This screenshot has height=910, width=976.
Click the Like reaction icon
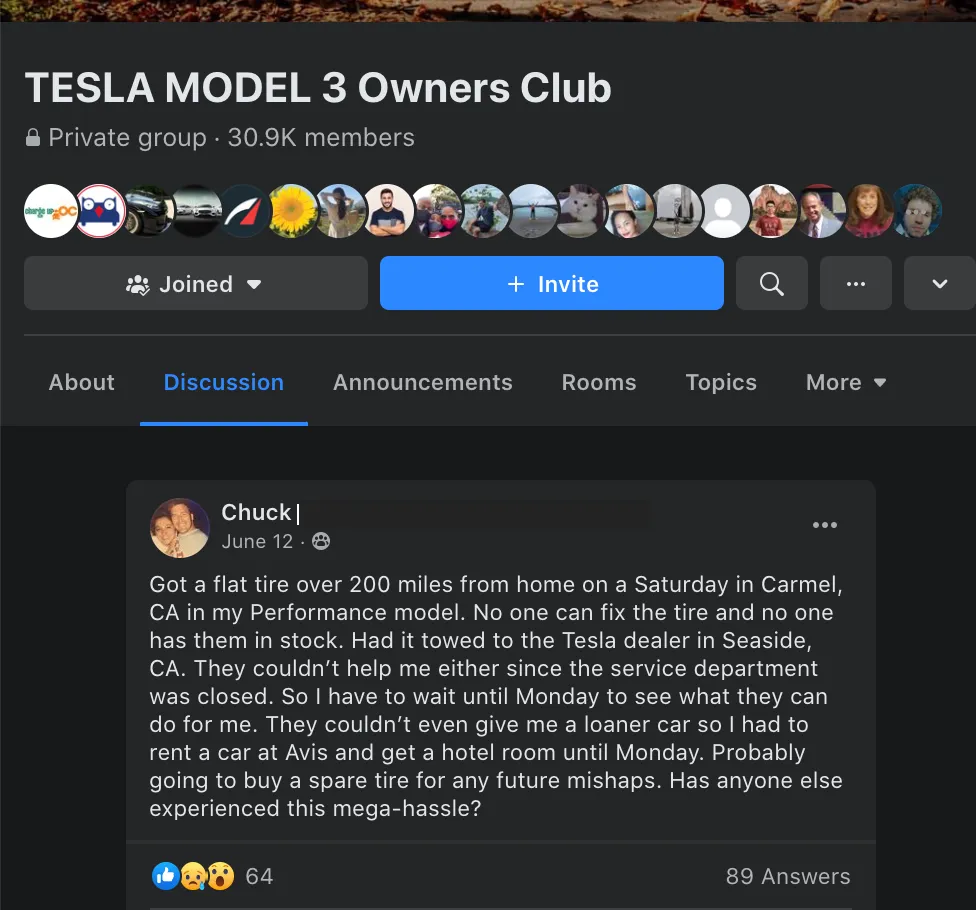(166, 876)
